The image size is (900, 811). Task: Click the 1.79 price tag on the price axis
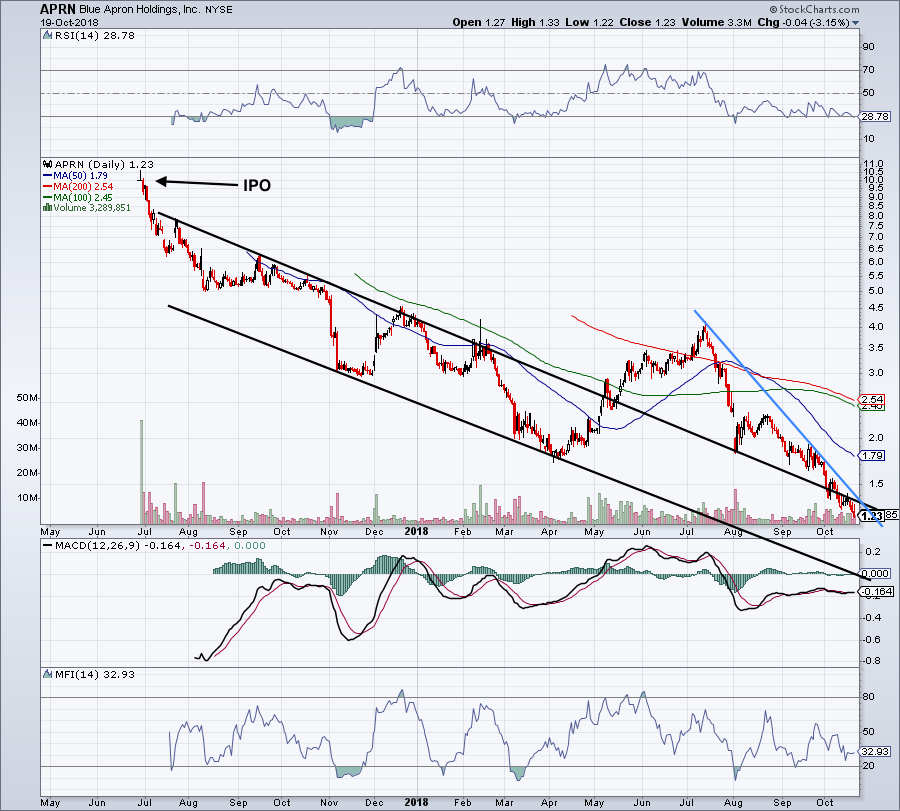(x=872, y=456)
